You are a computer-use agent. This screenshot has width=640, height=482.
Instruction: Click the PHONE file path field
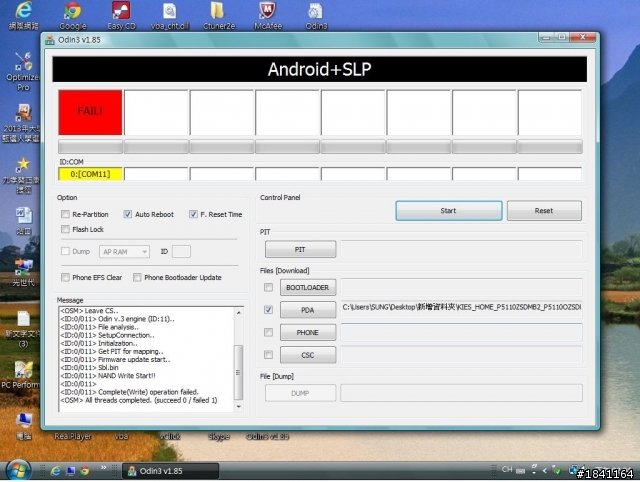461,333
